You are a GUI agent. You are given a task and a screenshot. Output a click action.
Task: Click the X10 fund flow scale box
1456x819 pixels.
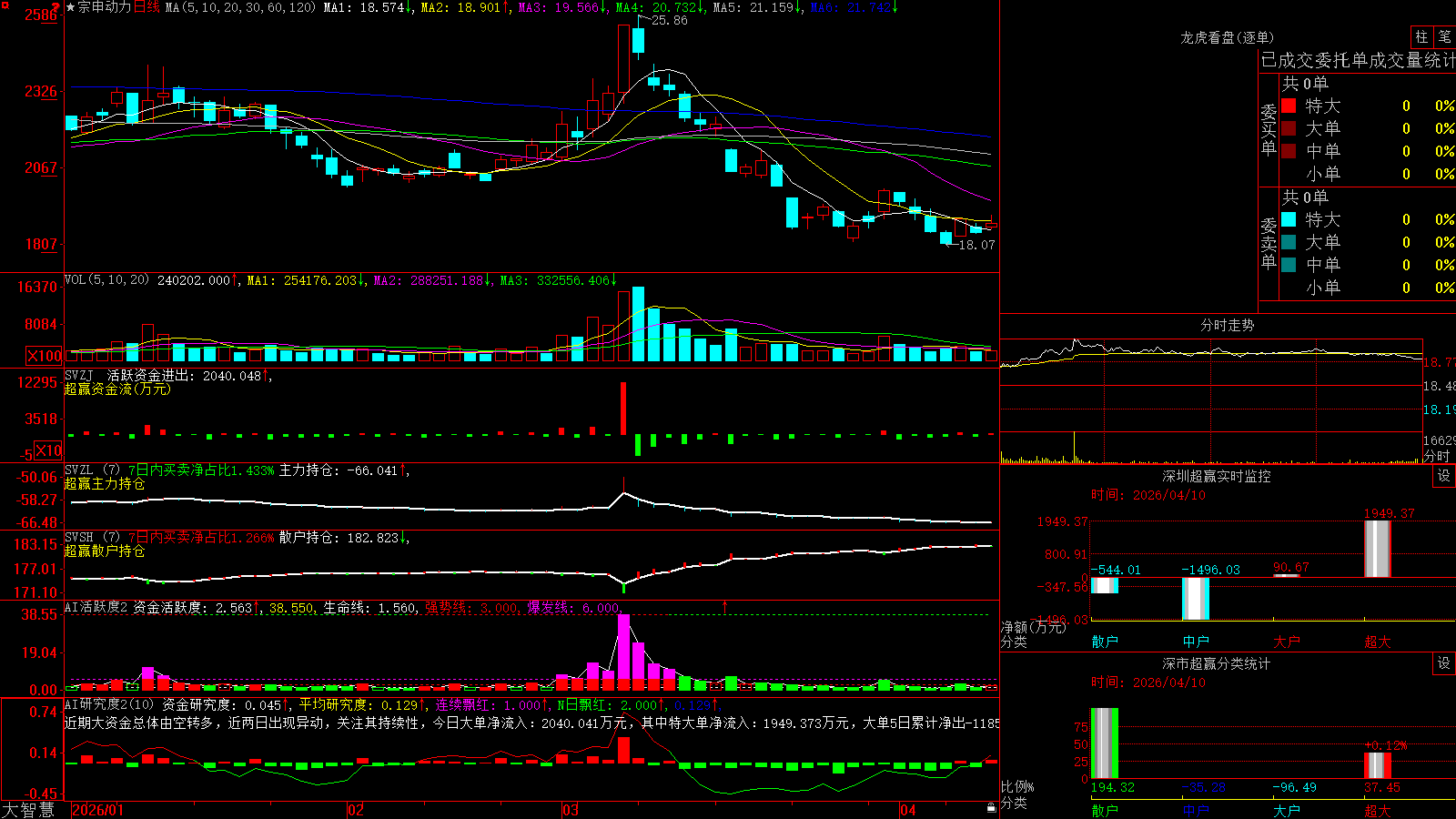click(49, 450)
